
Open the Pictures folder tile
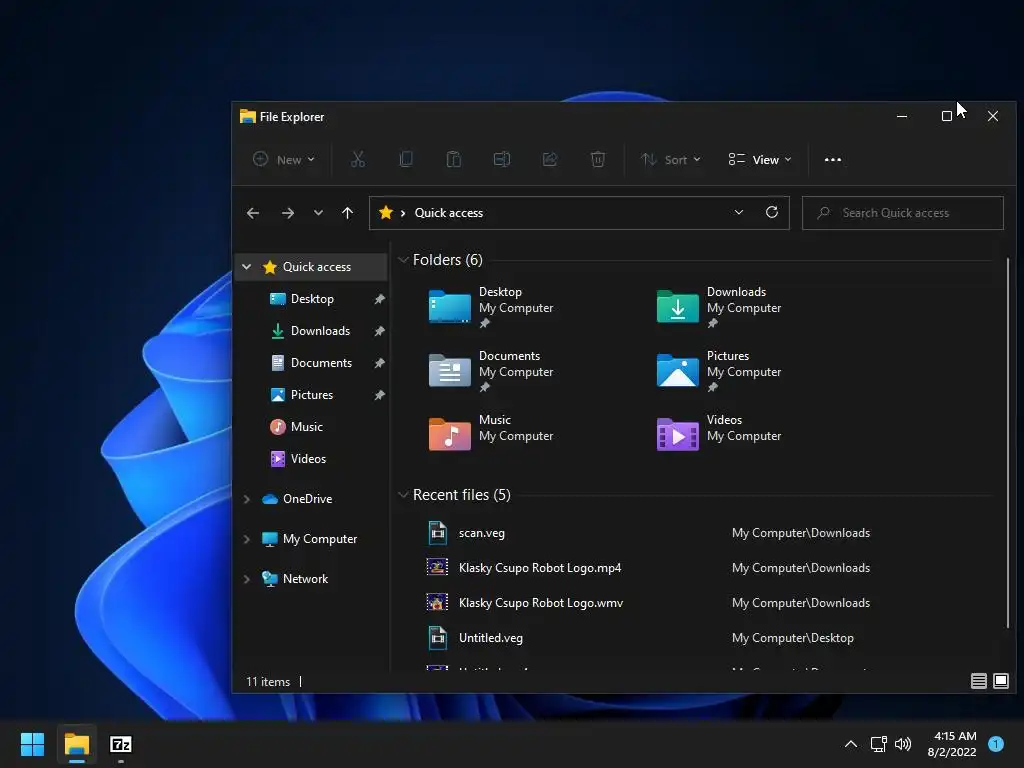719,371
